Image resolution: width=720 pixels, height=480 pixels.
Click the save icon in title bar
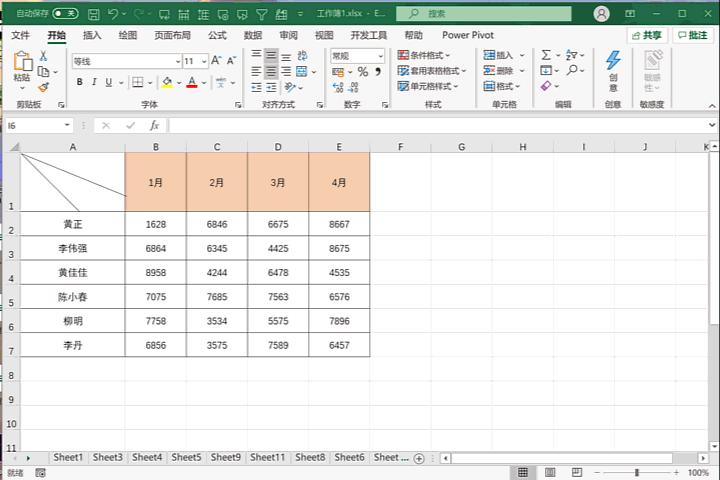pos(93,14)
